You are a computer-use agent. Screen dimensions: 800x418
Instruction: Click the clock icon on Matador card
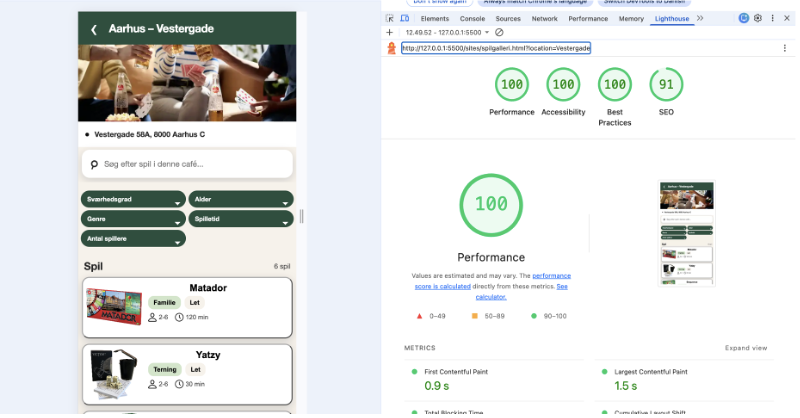[179, 317]
